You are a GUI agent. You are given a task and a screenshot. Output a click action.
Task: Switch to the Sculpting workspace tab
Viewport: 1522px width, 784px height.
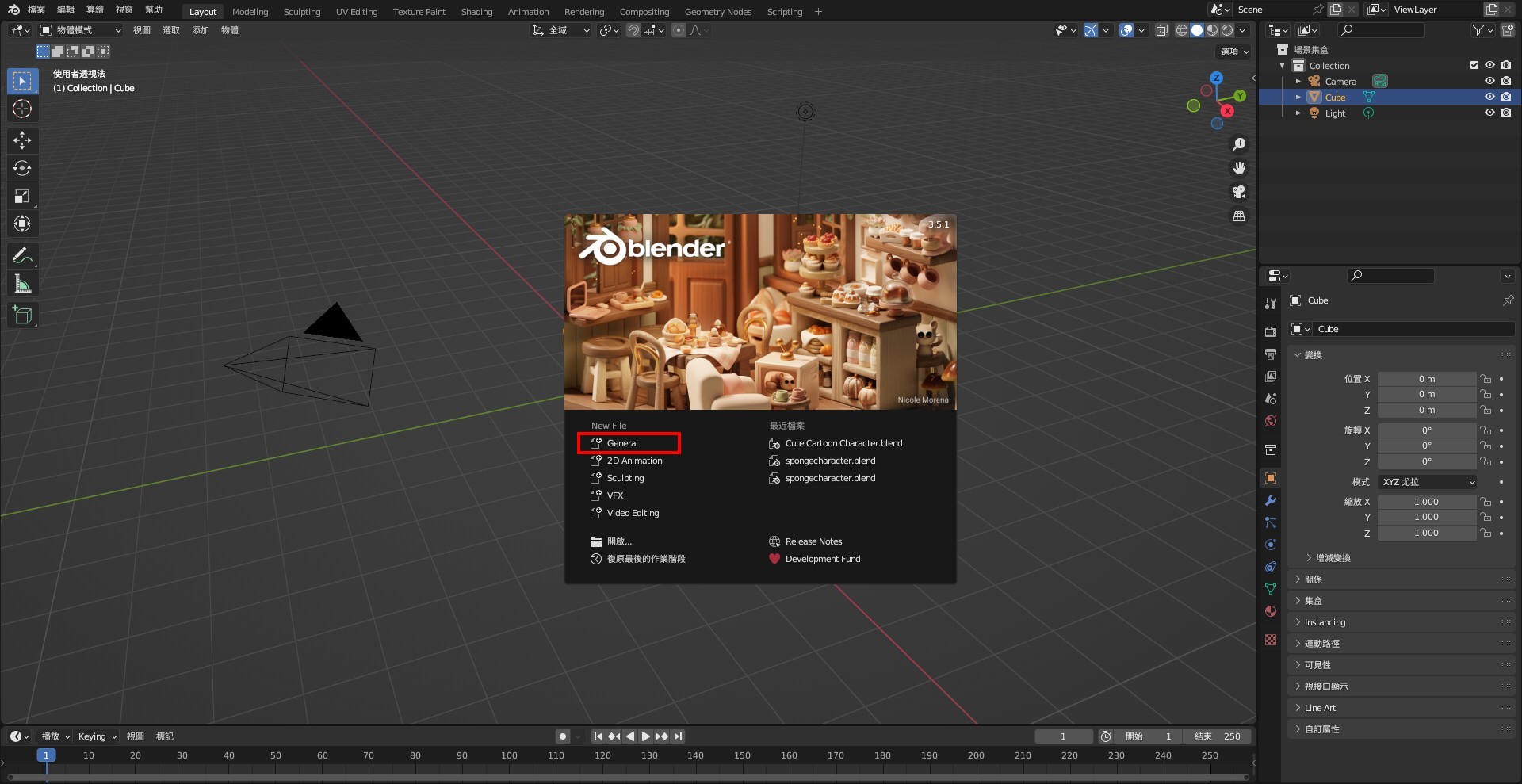coord(301,12)
